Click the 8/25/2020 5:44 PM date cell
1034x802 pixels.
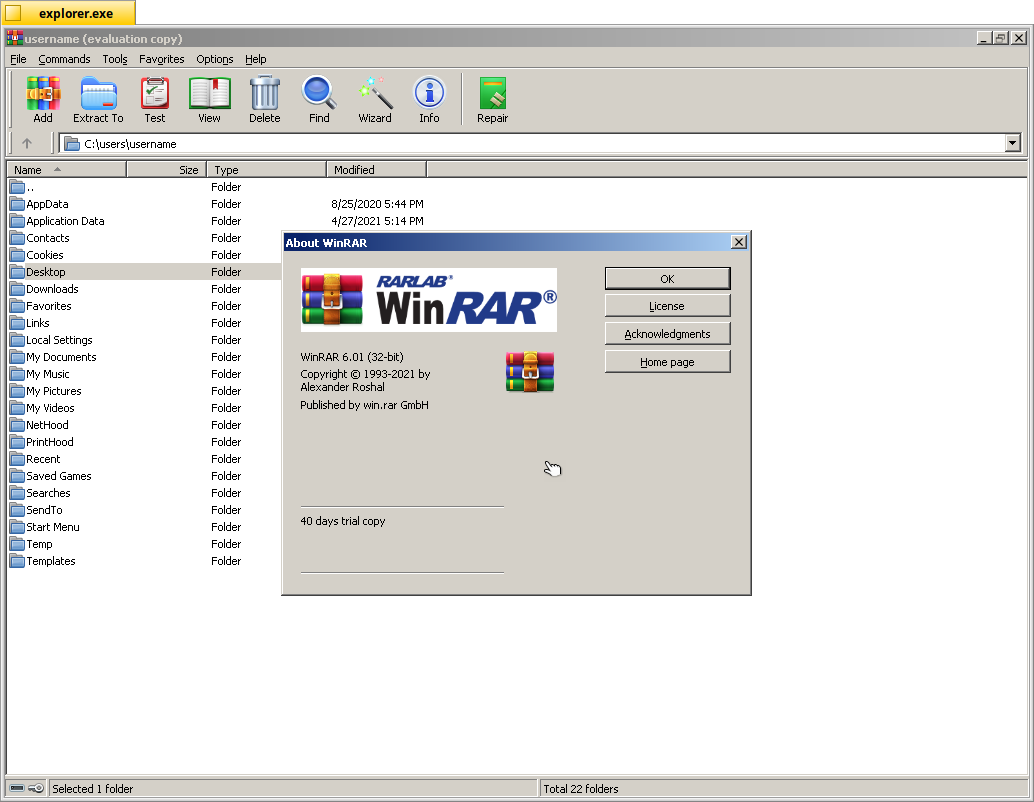[x=377, y=204]
